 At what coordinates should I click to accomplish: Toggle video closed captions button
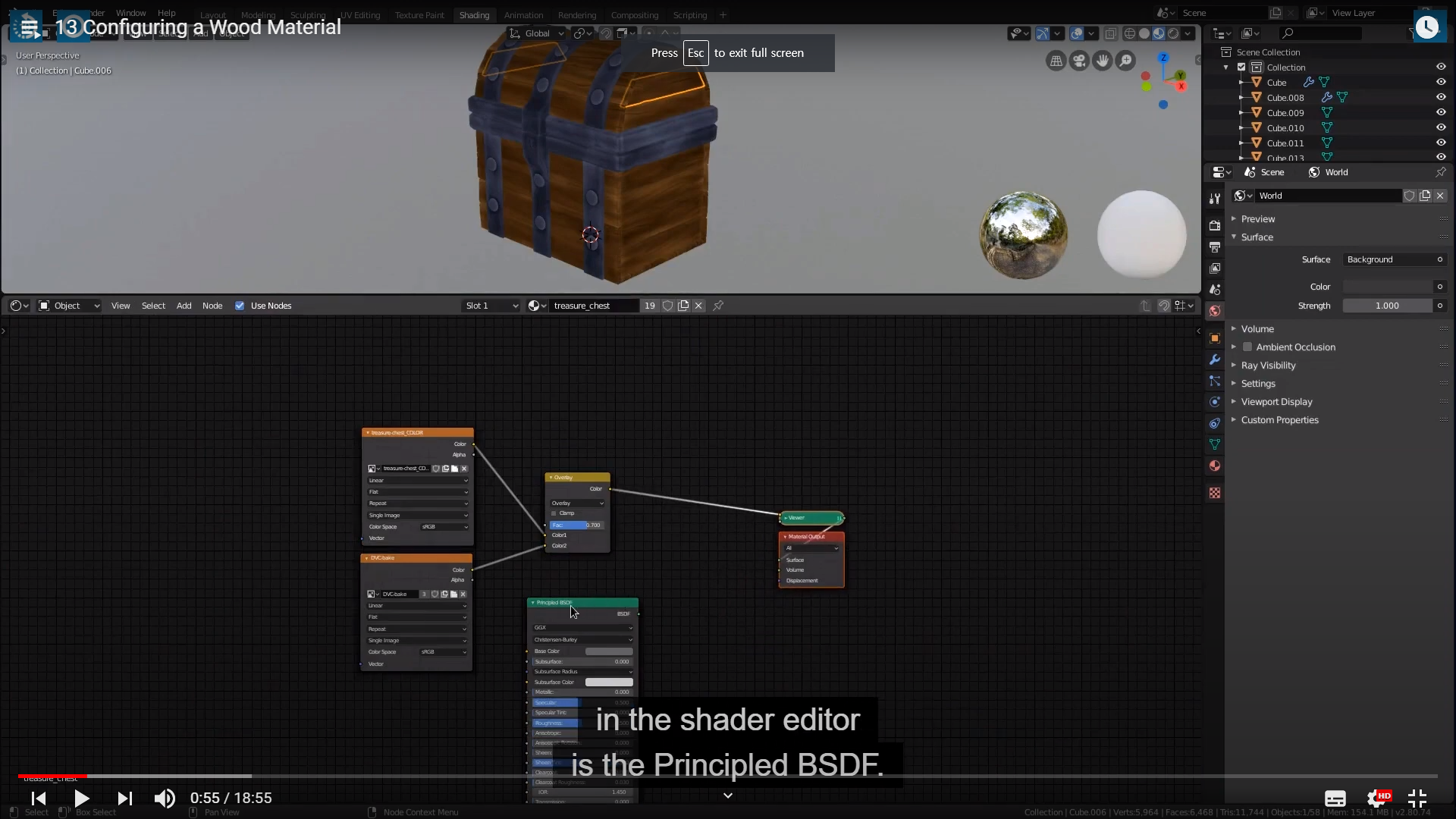pyautogui.click(x=1335, y=798)
